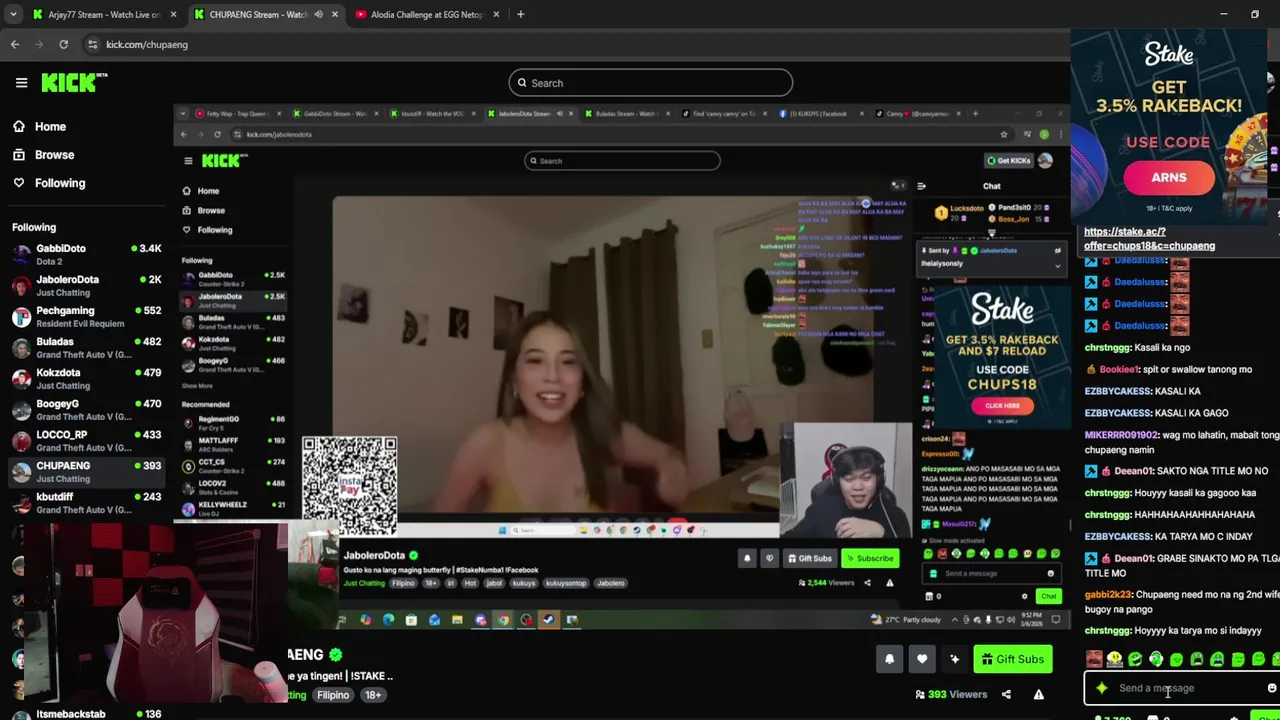Open a new browser tab
Image resolution: width=1280 pixels, height=720 pixels.
coord(520,14)
